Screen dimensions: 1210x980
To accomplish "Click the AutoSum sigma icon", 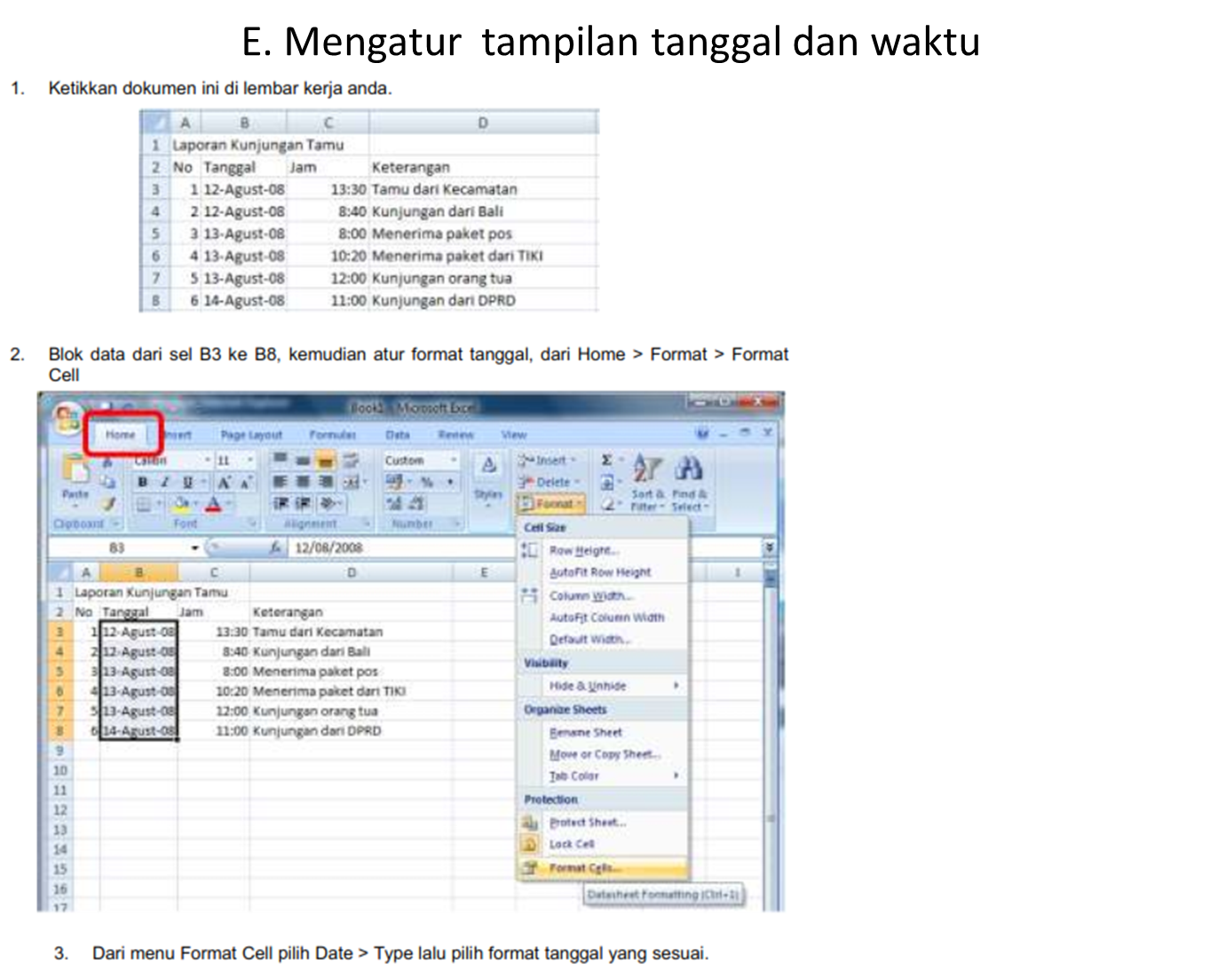I will point(607,460).
